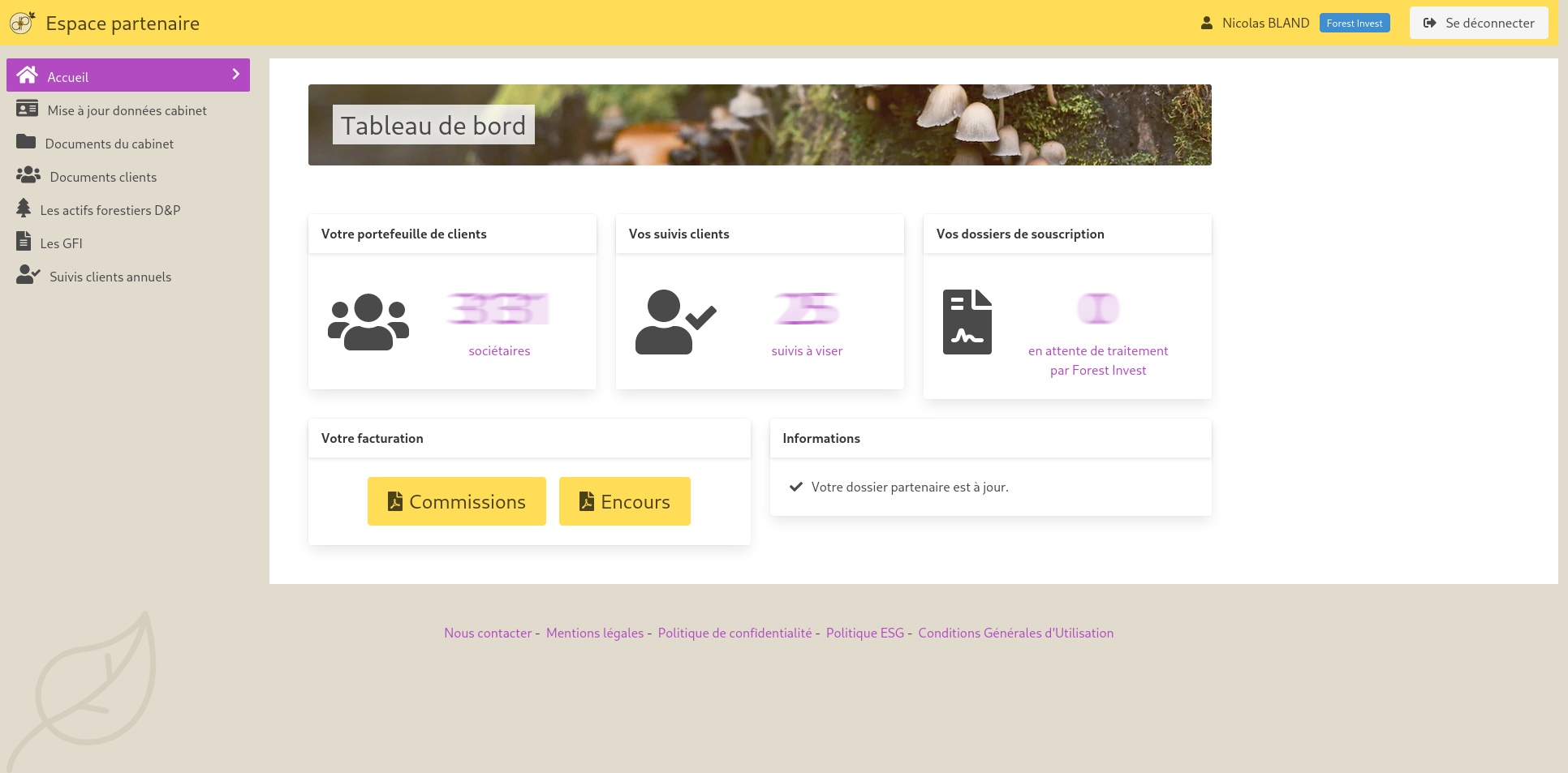Follow the sociétaires link
1568x773 pixels.
499,350
